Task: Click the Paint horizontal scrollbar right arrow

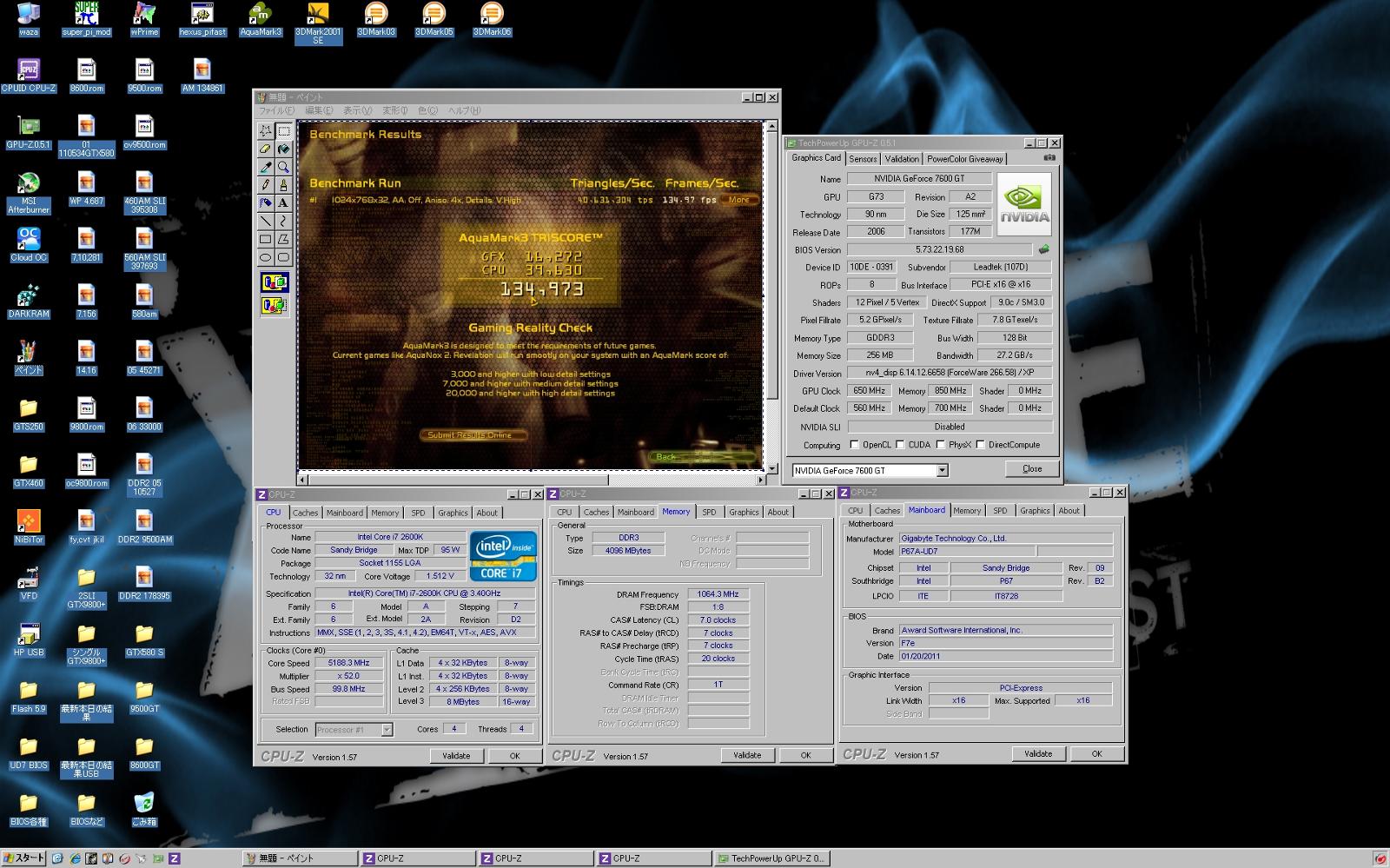Action: click(x=760, y=480)
